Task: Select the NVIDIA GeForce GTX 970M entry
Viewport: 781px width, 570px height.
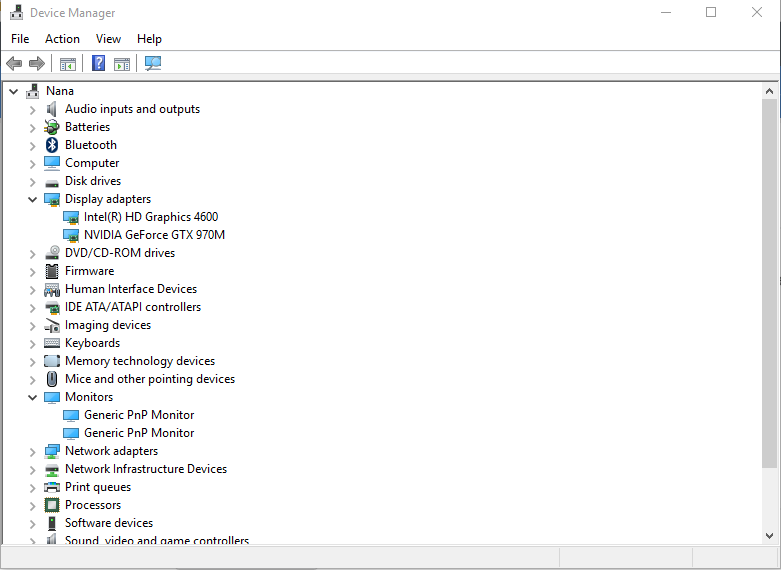Action: point(154,235)
